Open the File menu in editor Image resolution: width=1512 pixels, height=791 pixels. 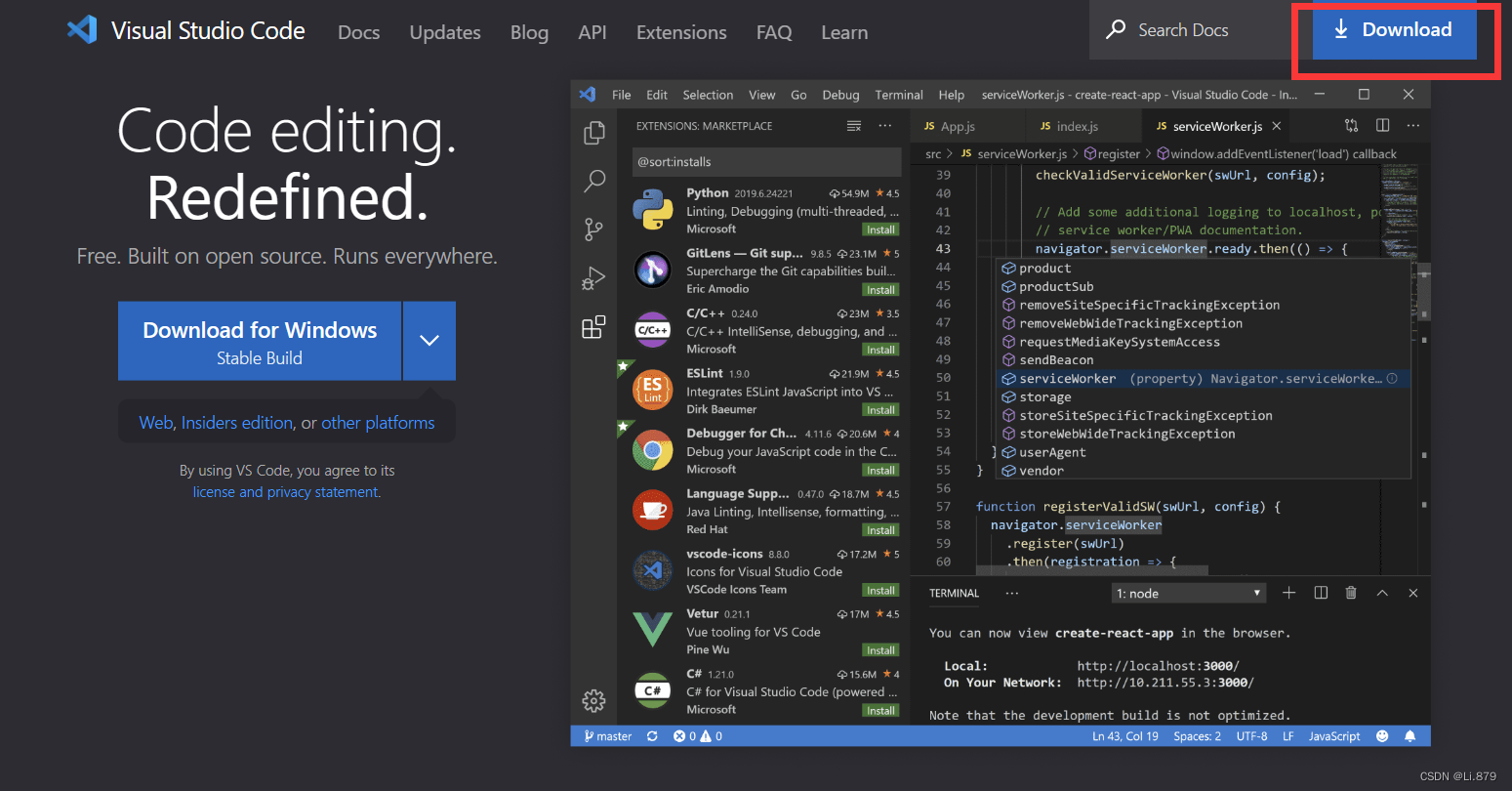click(x=622, y=95)
